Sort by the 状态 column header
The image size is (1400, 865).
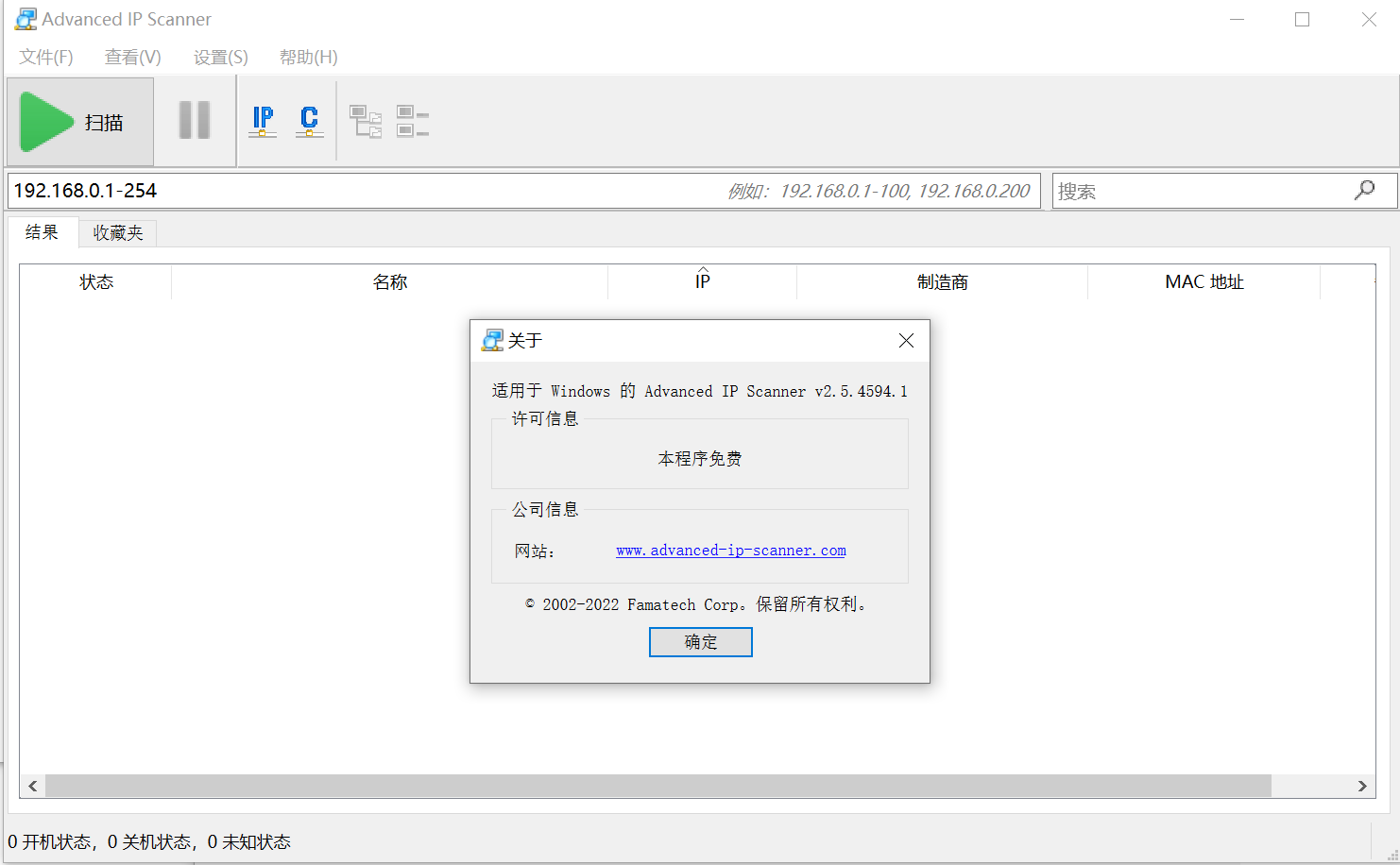tap(96, 281)
